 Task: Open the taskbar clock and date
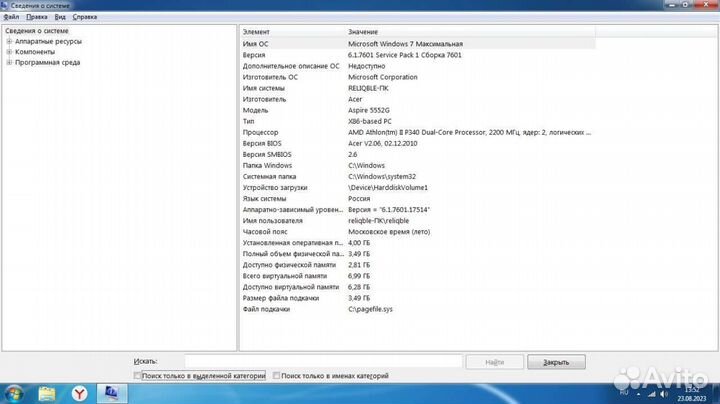(x=692, y=394)
